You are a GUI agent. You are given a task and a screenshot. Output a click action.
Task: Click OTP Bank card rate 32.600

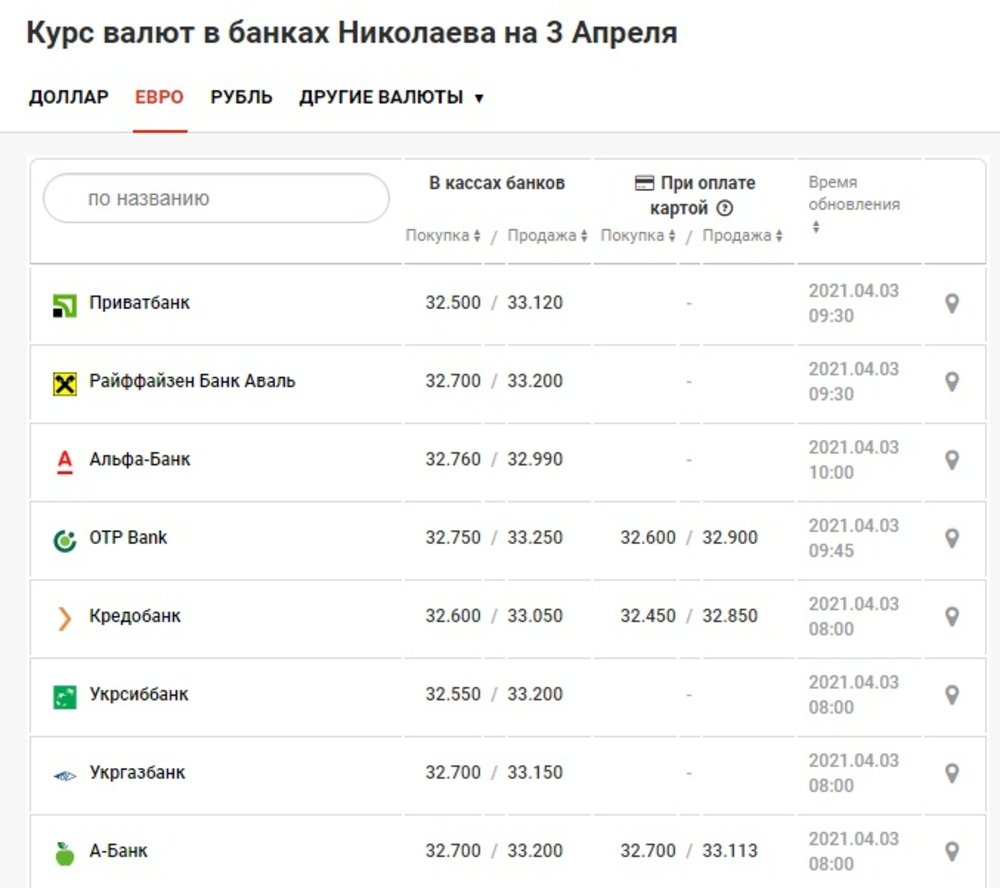click(648, 538)
